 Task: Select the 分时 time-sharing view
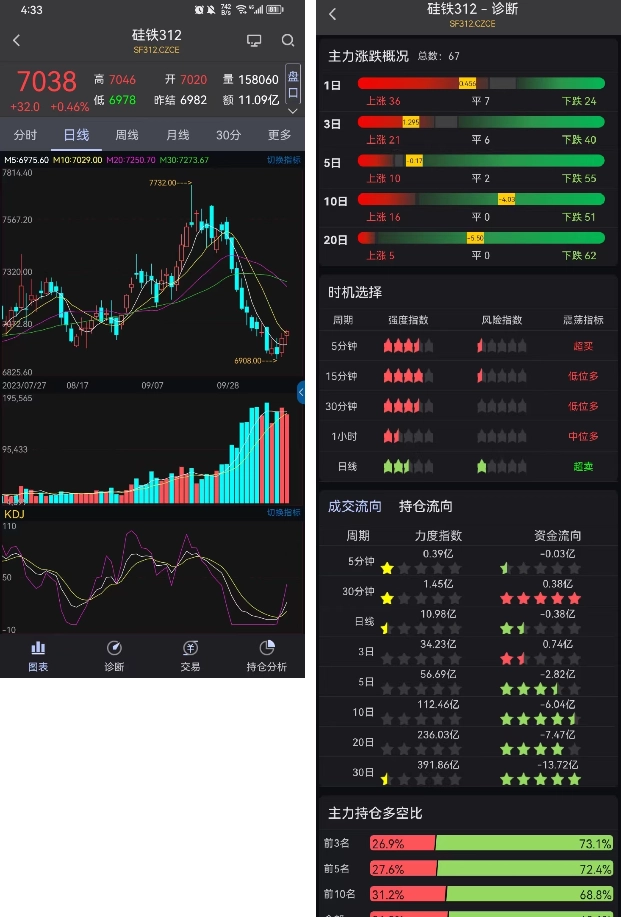(x=25, y=135)
